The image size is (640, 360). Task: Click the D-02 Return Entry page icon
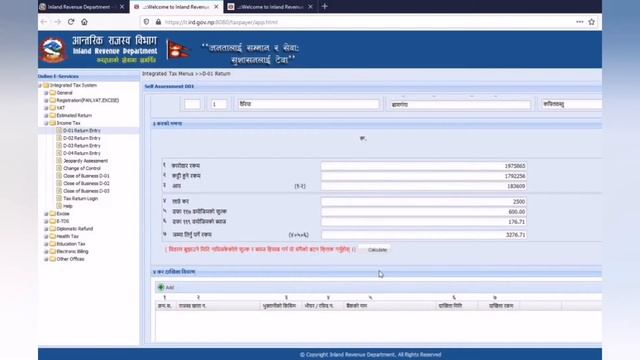(59, 138)
